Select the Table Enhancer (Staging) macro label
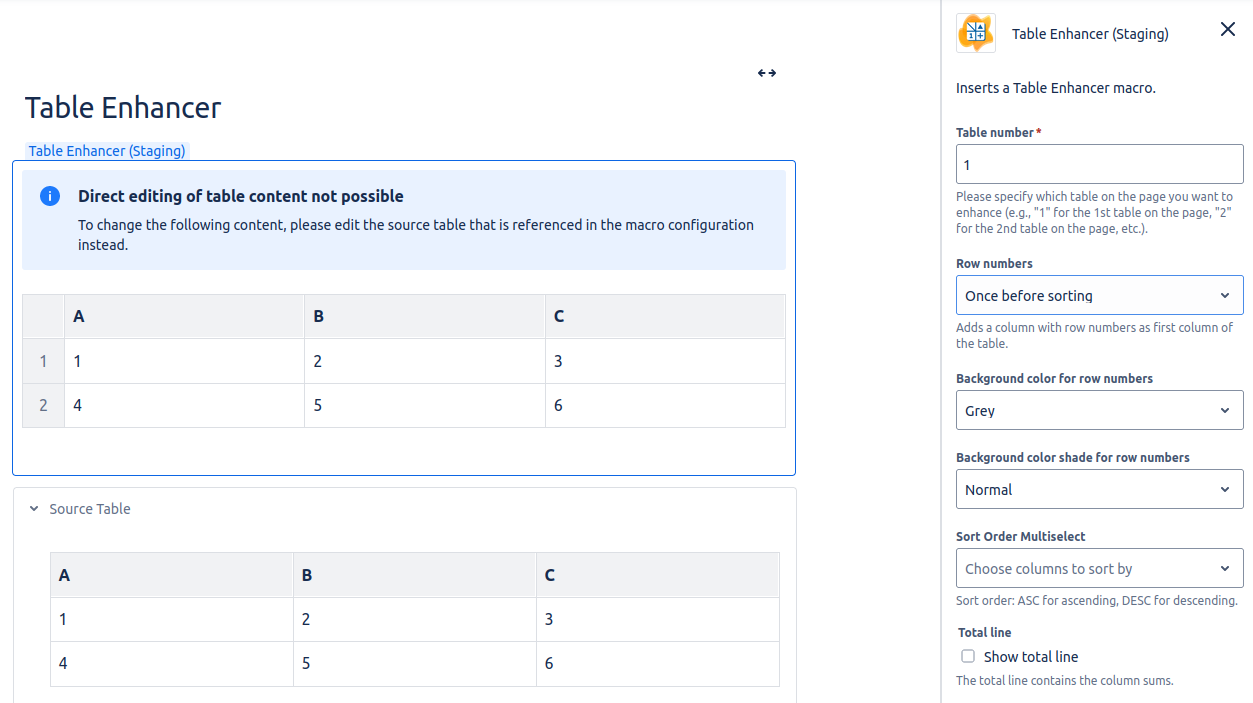The height and width of the screenshot is (703, 1253). pos(107,151)
